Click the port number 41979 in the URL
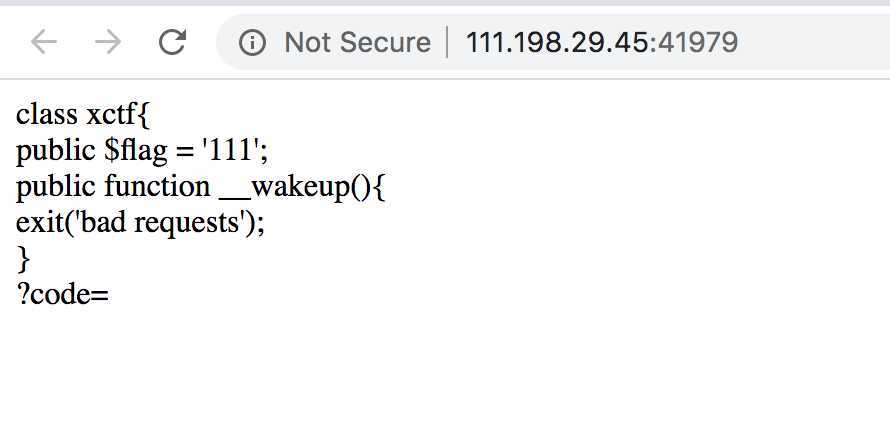Screen dimensions: 890x422 point(697,43)
